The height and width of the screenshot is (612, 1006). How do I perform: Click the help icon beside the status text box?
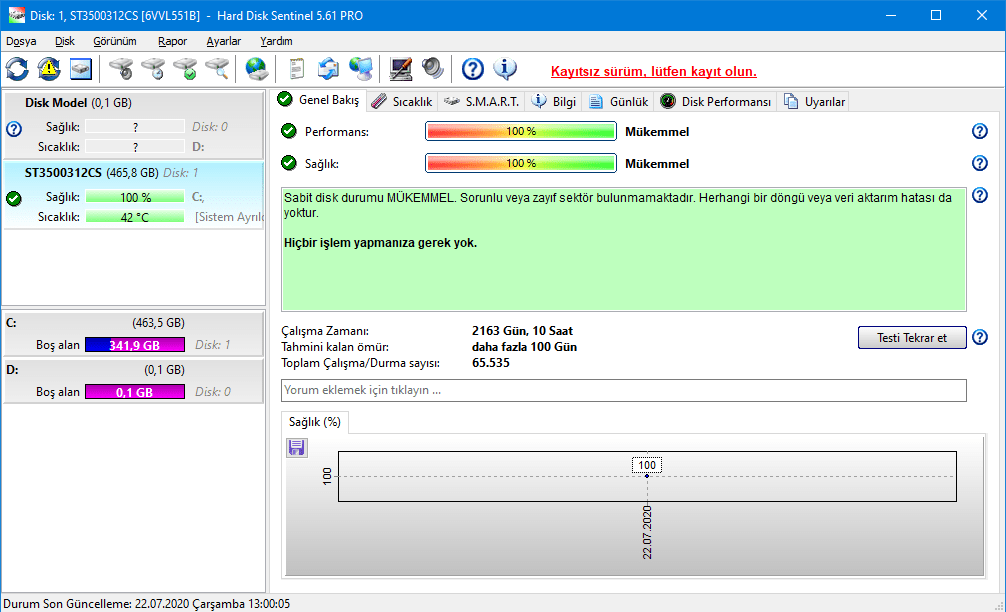click(980, 195)
